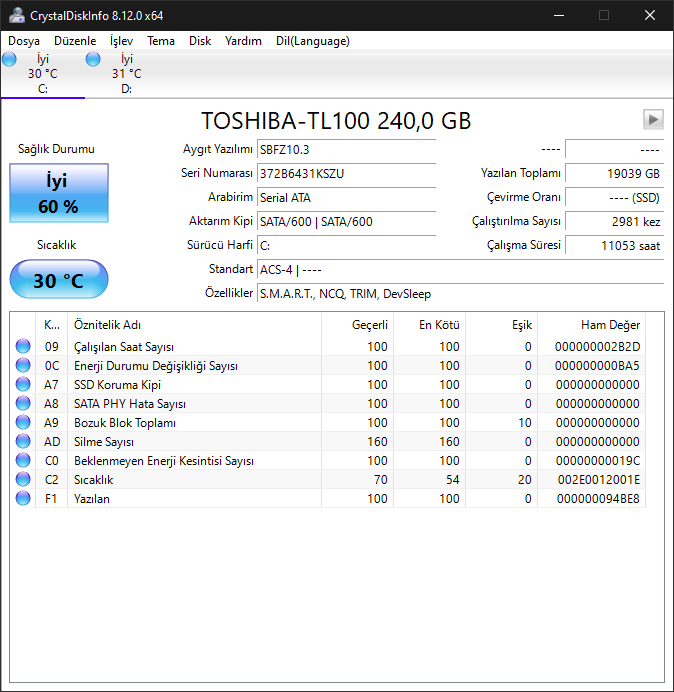Click the serial number field 372B6431KSZU
674x692 pixels.
(346, 173)
